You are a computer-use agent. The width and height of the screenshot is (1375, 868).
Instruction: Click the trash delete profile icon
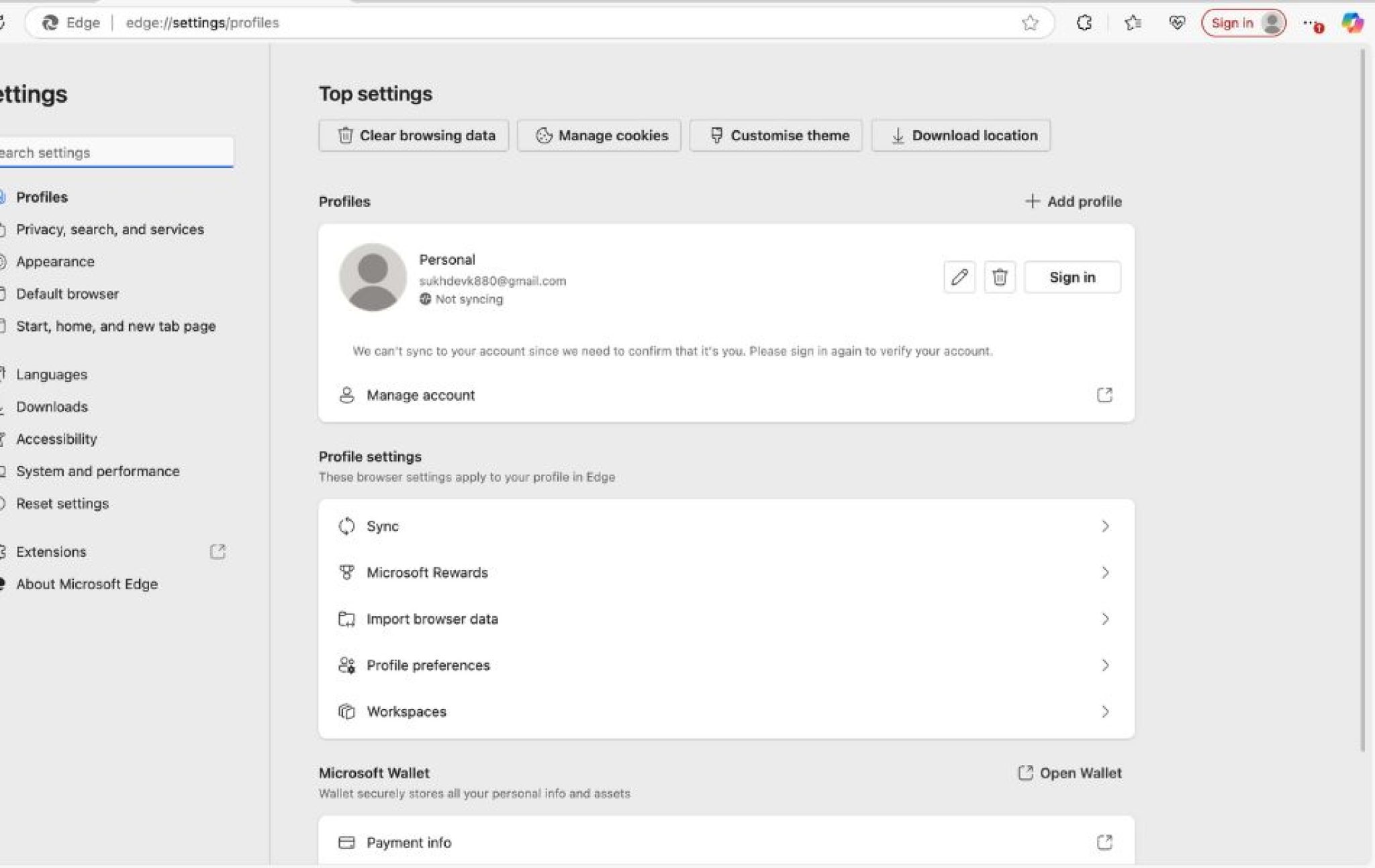pos(1000,277)
